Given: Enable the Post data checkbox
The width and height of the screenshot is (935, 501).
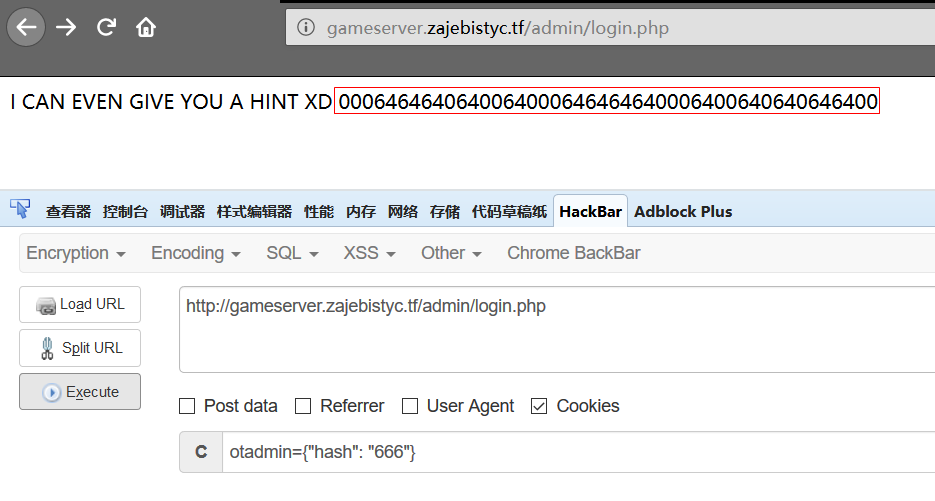Looking at the screenshot, I should [x=187, y=406].
